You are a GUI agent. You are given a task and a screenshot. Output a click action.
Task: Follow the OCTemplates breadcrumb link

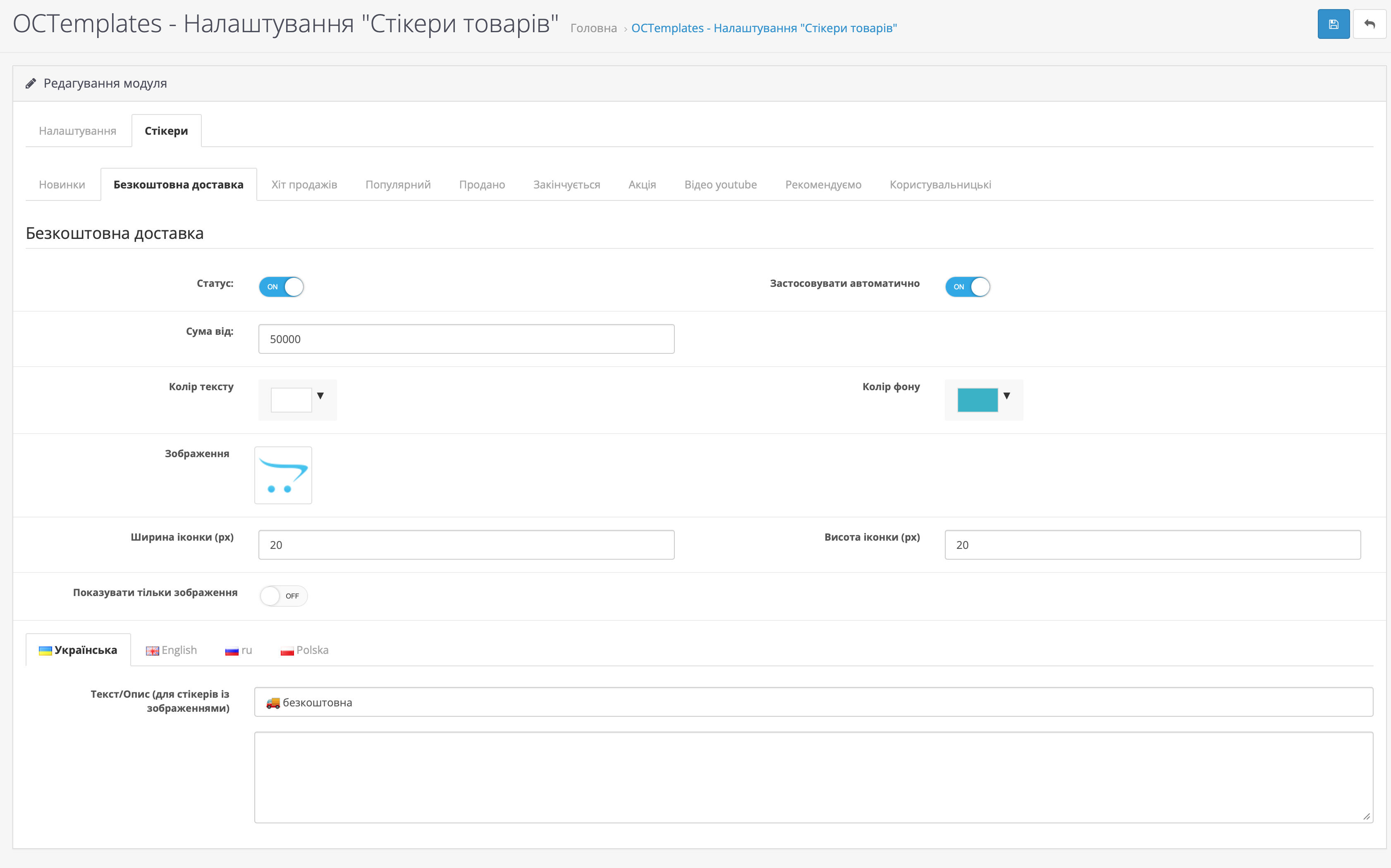pos(764,28)
